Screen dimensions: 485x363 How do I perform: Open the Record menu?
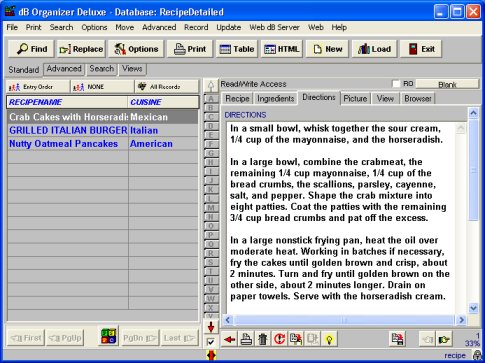[196, 27]
